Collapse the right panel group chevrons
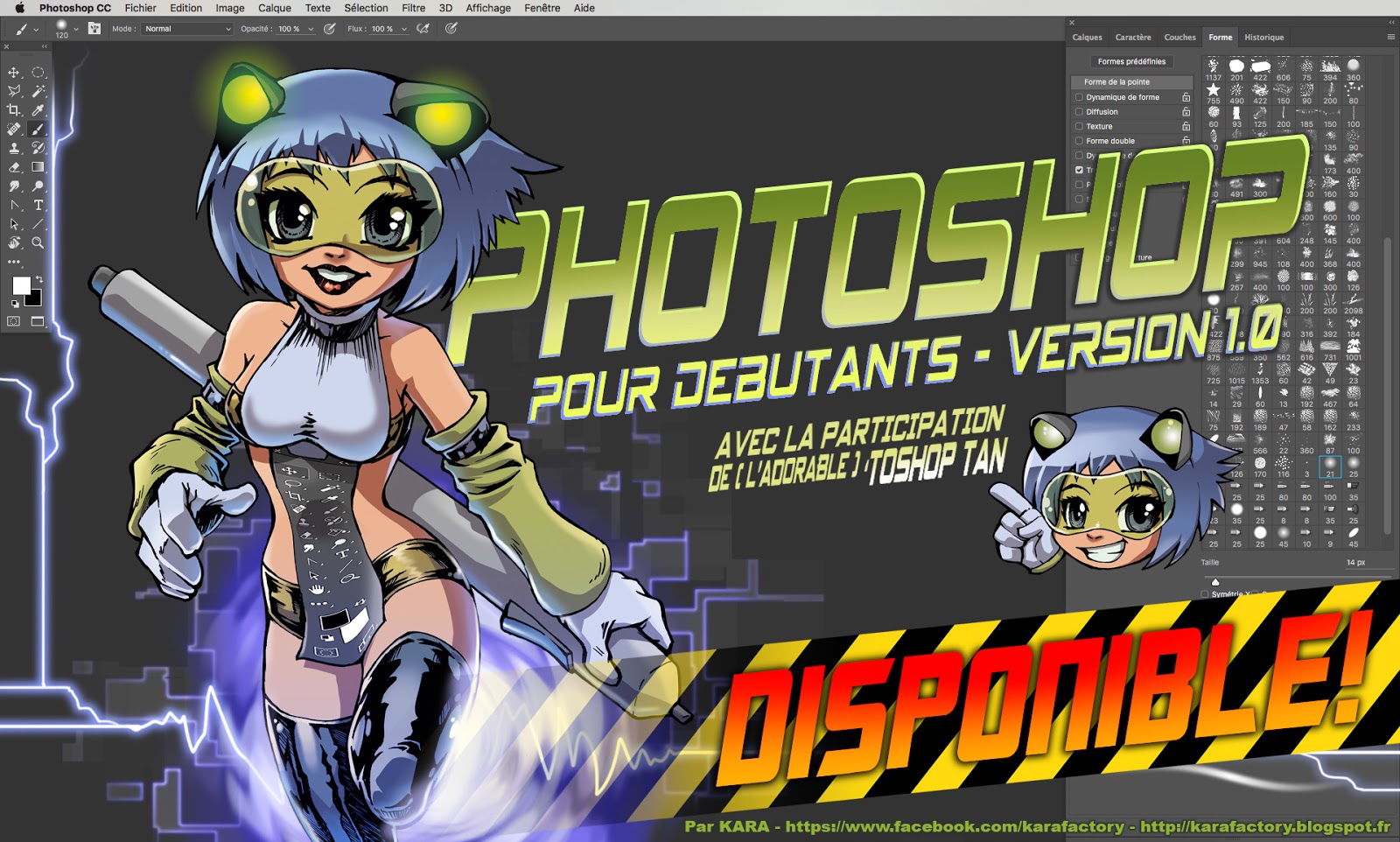 point(1392,23)
